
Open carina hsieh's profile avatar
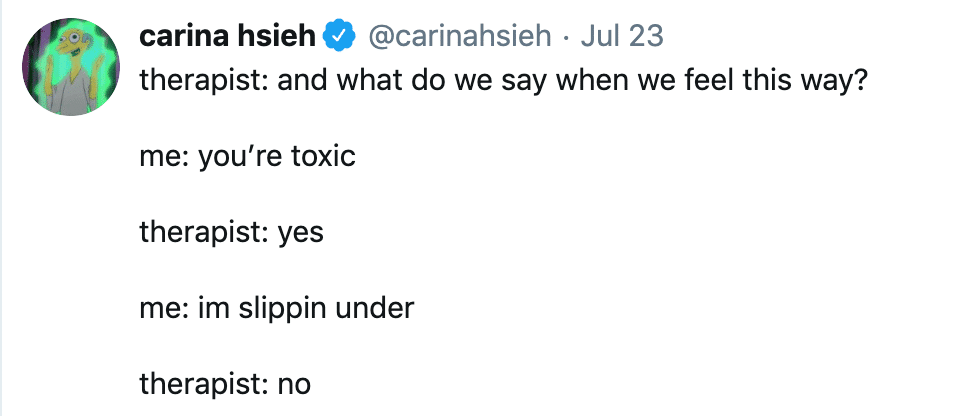pos(71,67)
